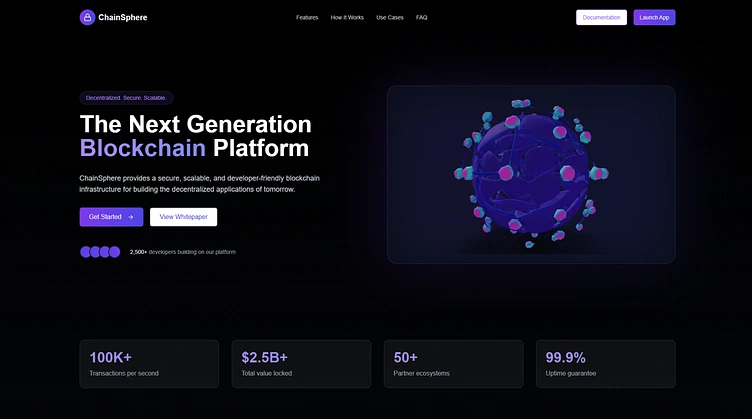Open the Use Cases nav link
The height and width of the screenshot is (419, 752).
coord(389,17)
